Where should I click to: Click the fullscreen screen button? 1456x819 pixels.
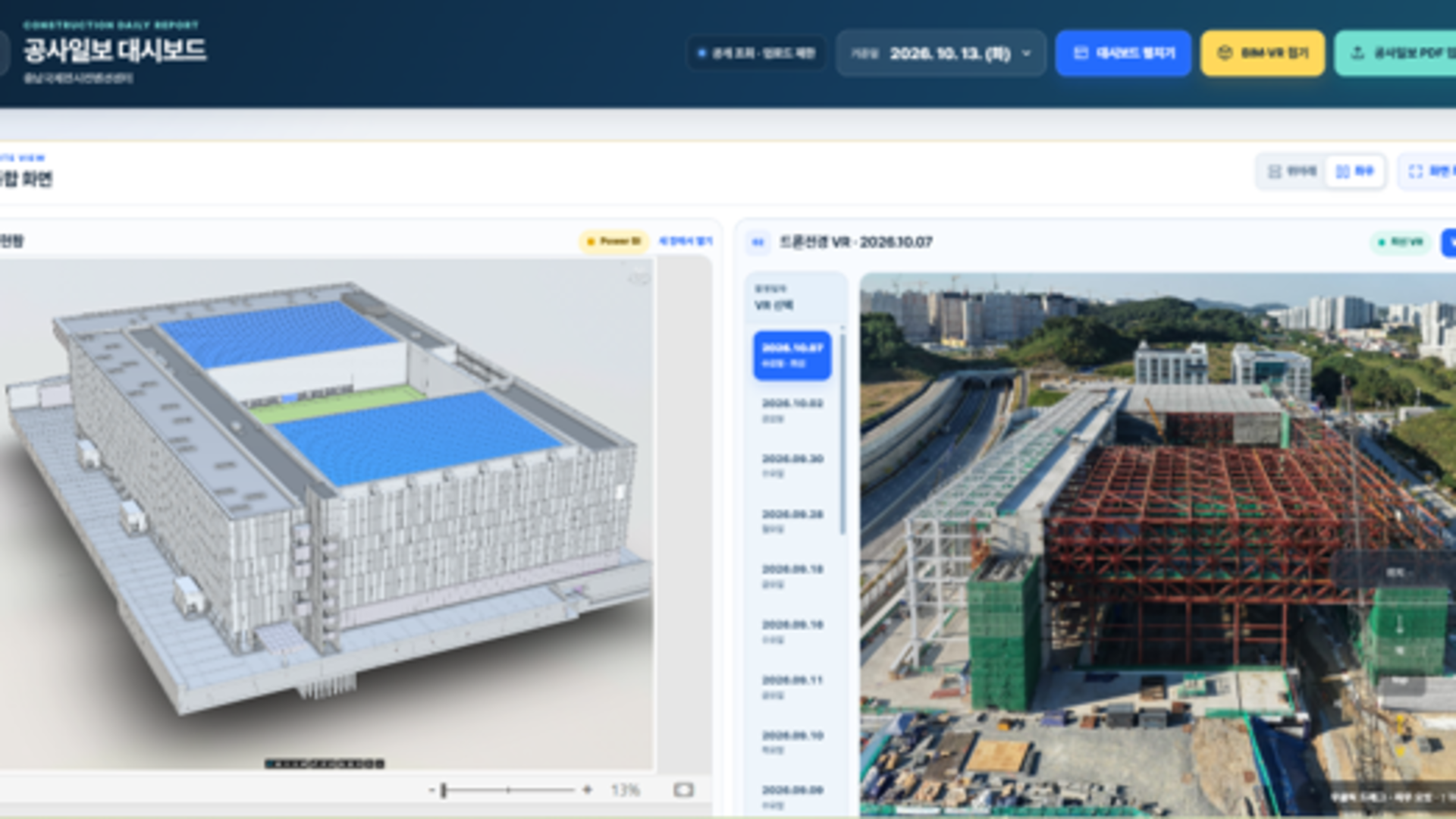coord(1428,171)
